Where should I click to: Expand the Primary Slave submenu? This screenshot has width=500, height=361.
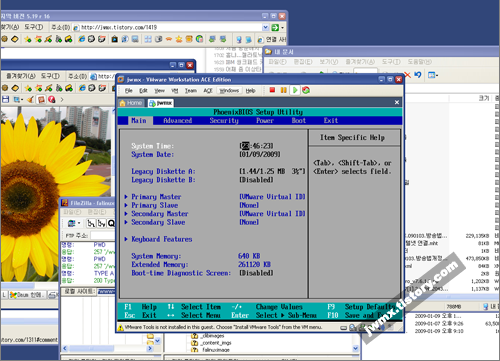[154, 205]
